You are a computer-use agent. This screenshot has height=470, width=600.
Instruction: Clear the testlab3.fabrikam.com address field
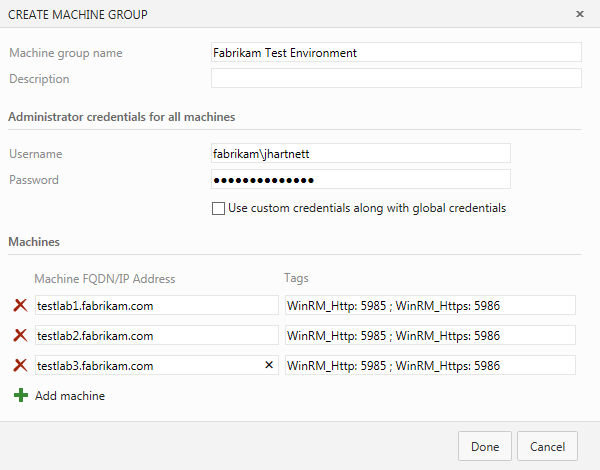coord(268,366)
